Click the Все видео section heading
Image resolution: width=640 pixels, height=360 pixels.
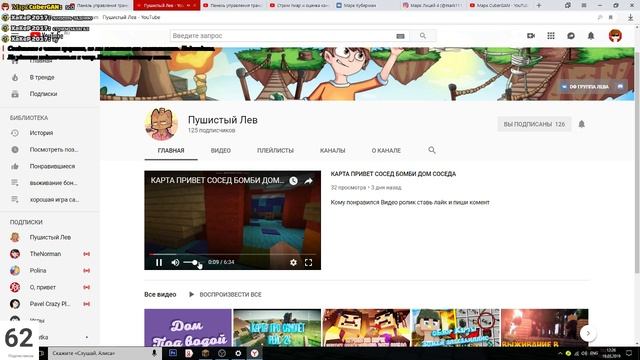[x=160, y=294]
